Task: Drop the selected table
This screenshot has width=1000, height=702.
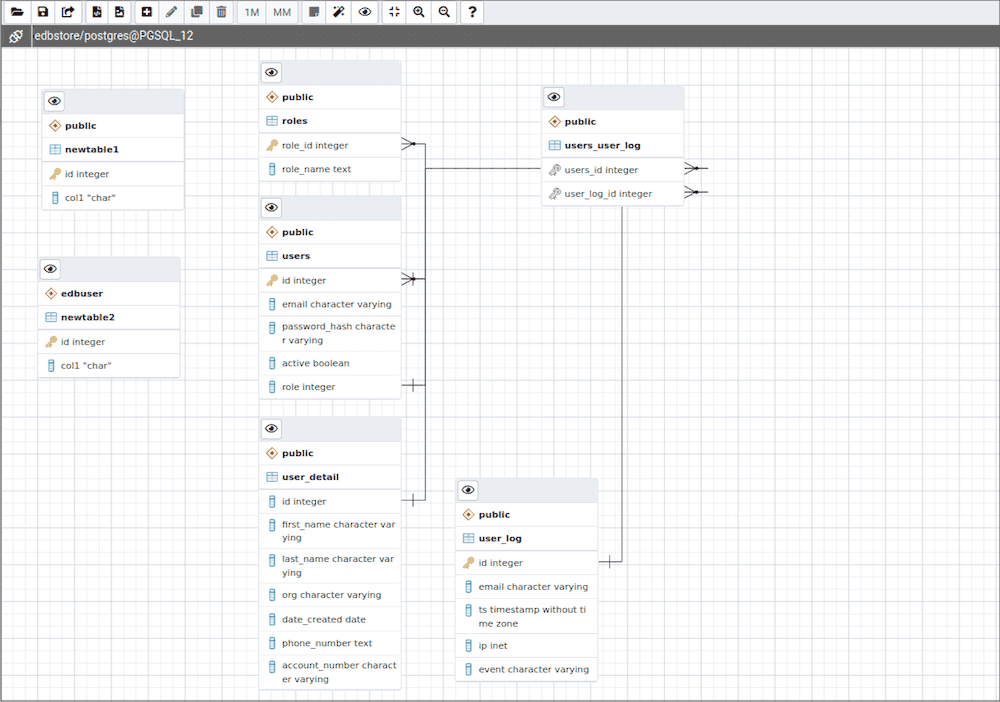Action: click(221, 11)
